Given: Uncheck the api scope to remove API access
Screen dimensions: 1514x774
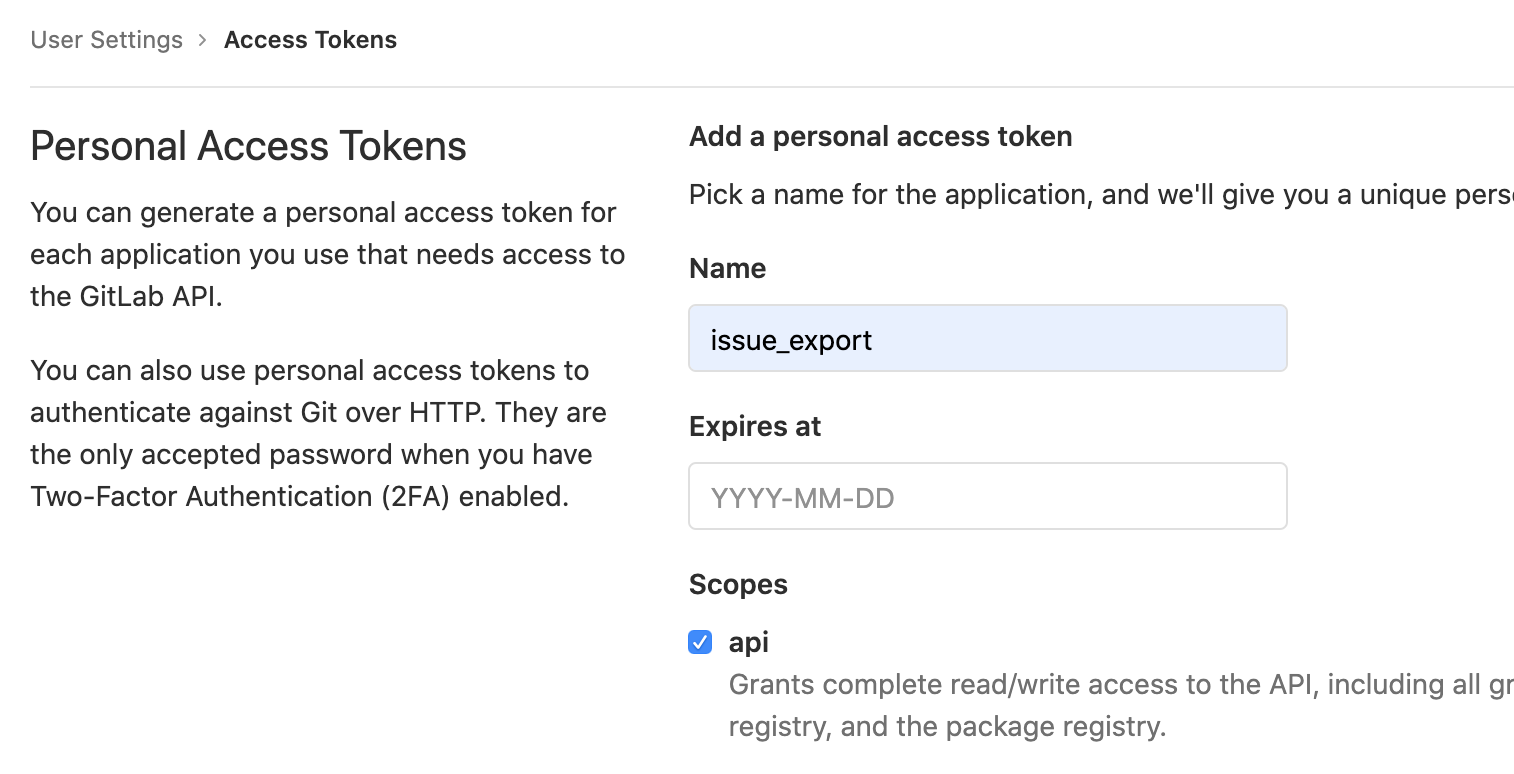Looking at the screenshot, I should click(699, 642).
